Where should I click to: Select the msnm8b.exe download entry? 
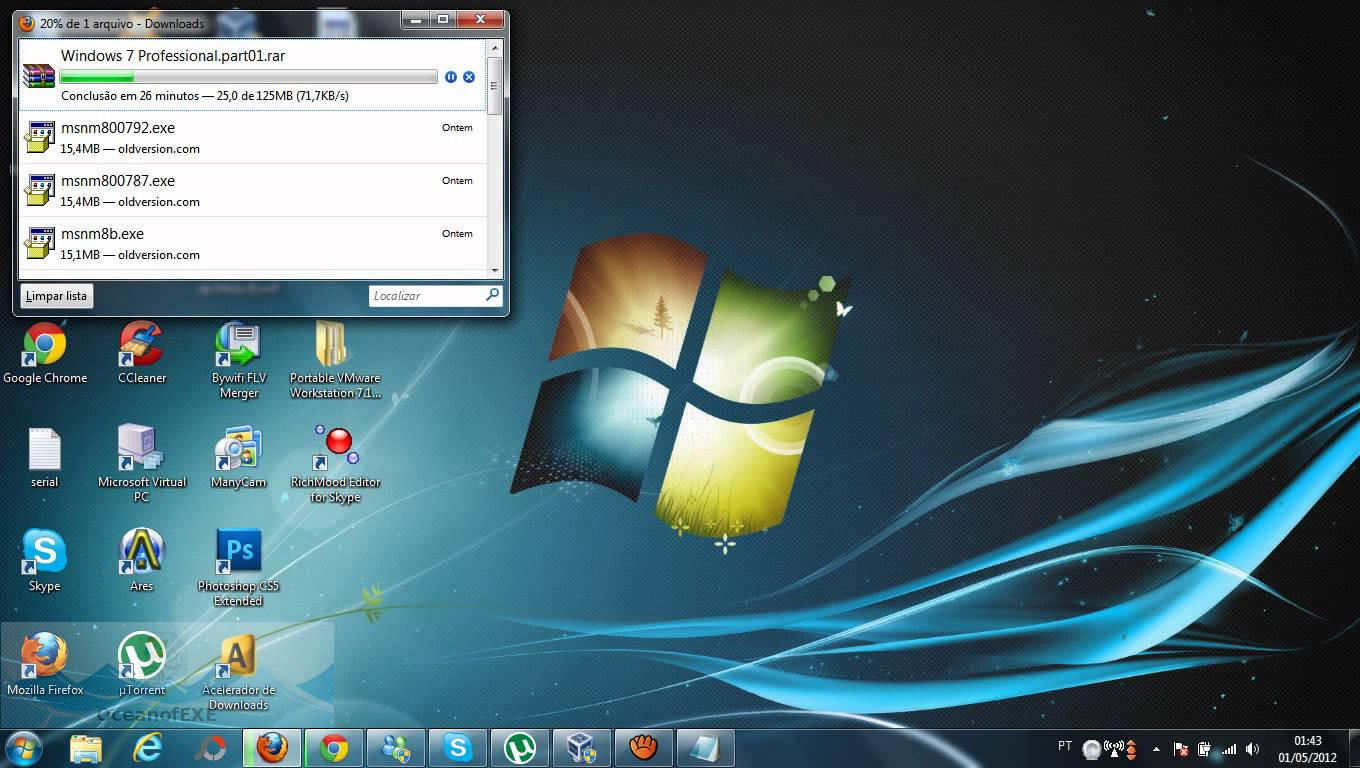point(252,244)
